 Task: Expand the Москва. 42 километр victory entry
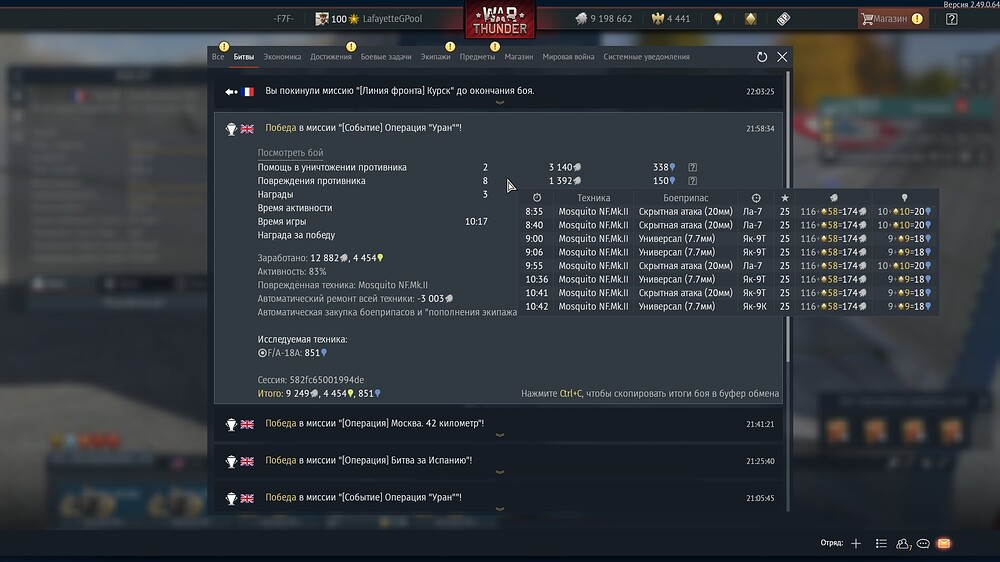click(500, 425)
